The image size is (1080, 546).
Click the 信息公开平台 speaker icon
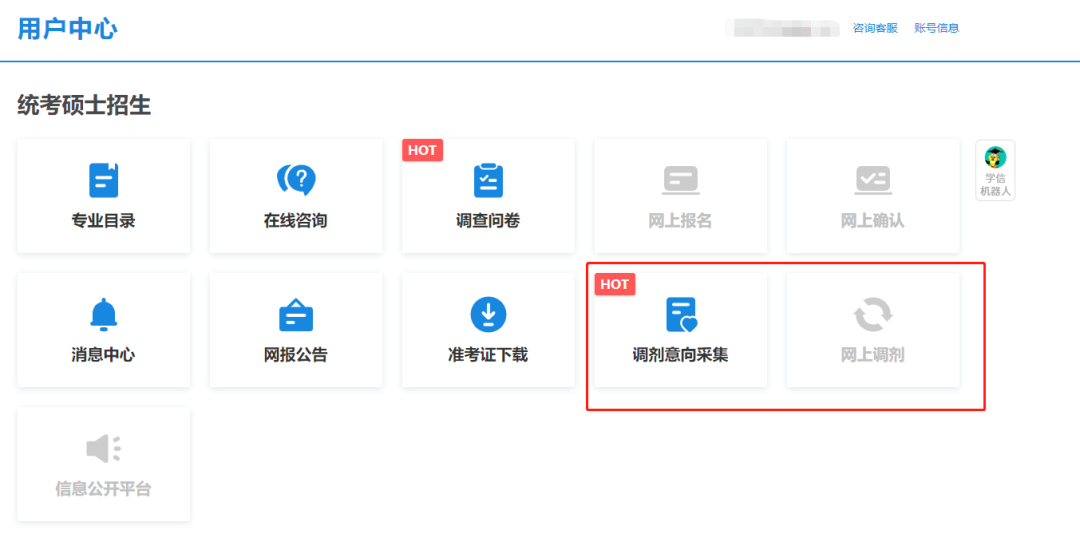103,449
